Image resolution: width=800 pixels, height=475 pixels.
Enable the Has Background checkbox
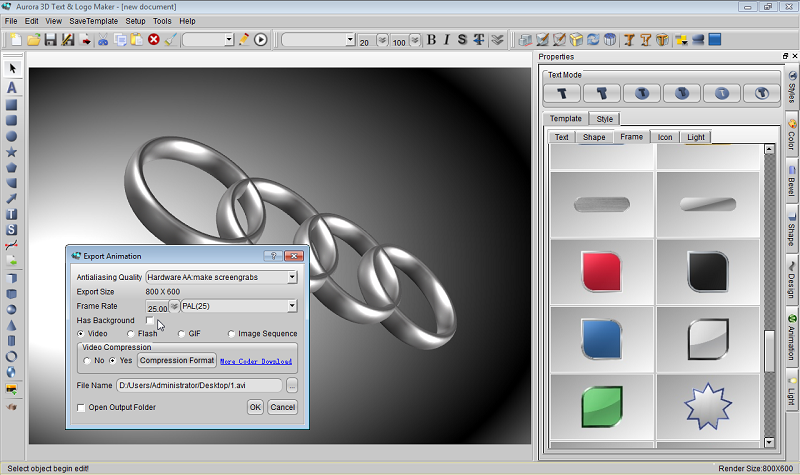tap(149, 320)
